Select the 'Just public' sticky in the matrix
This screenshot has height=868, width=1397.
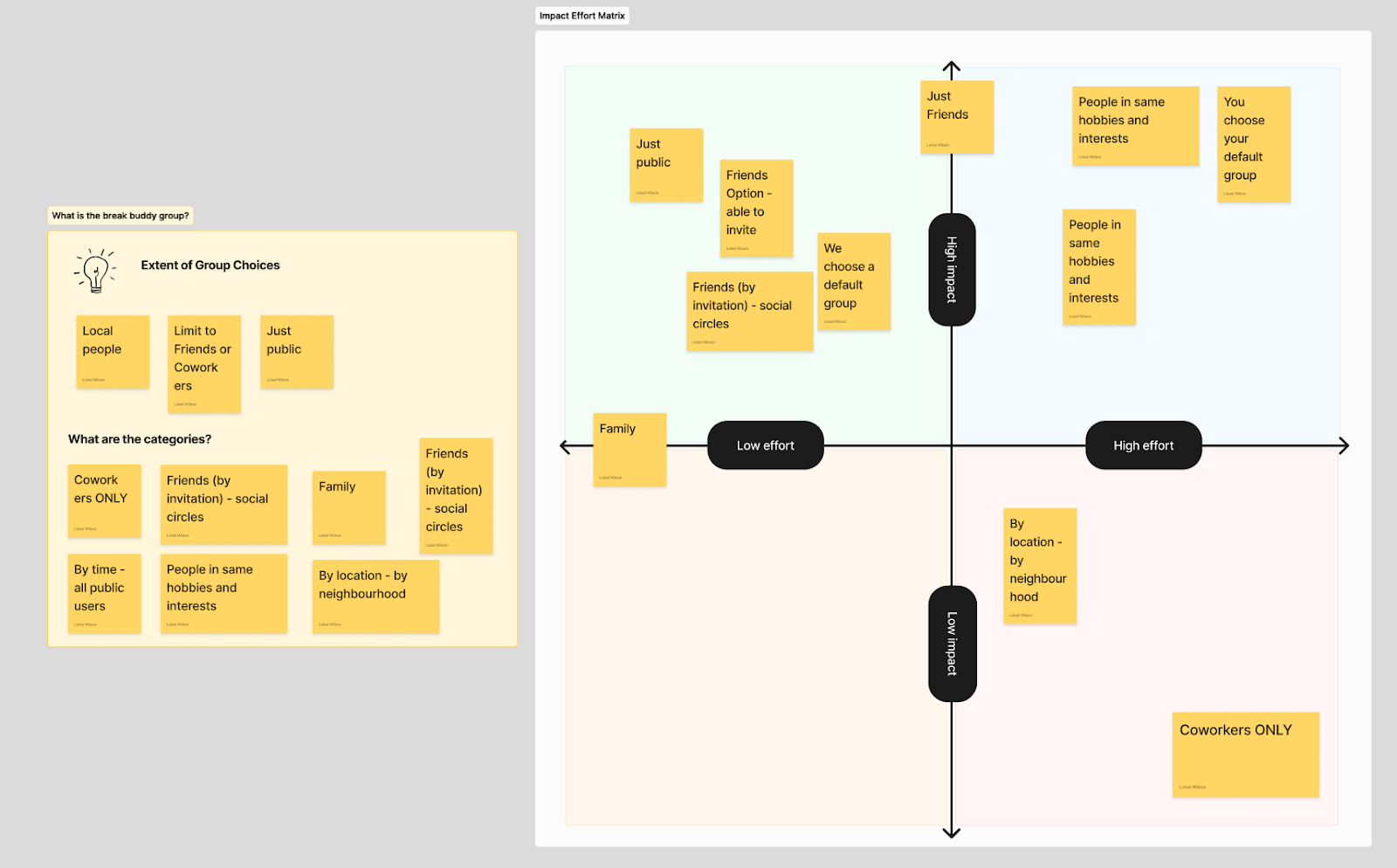pos(665,164)
